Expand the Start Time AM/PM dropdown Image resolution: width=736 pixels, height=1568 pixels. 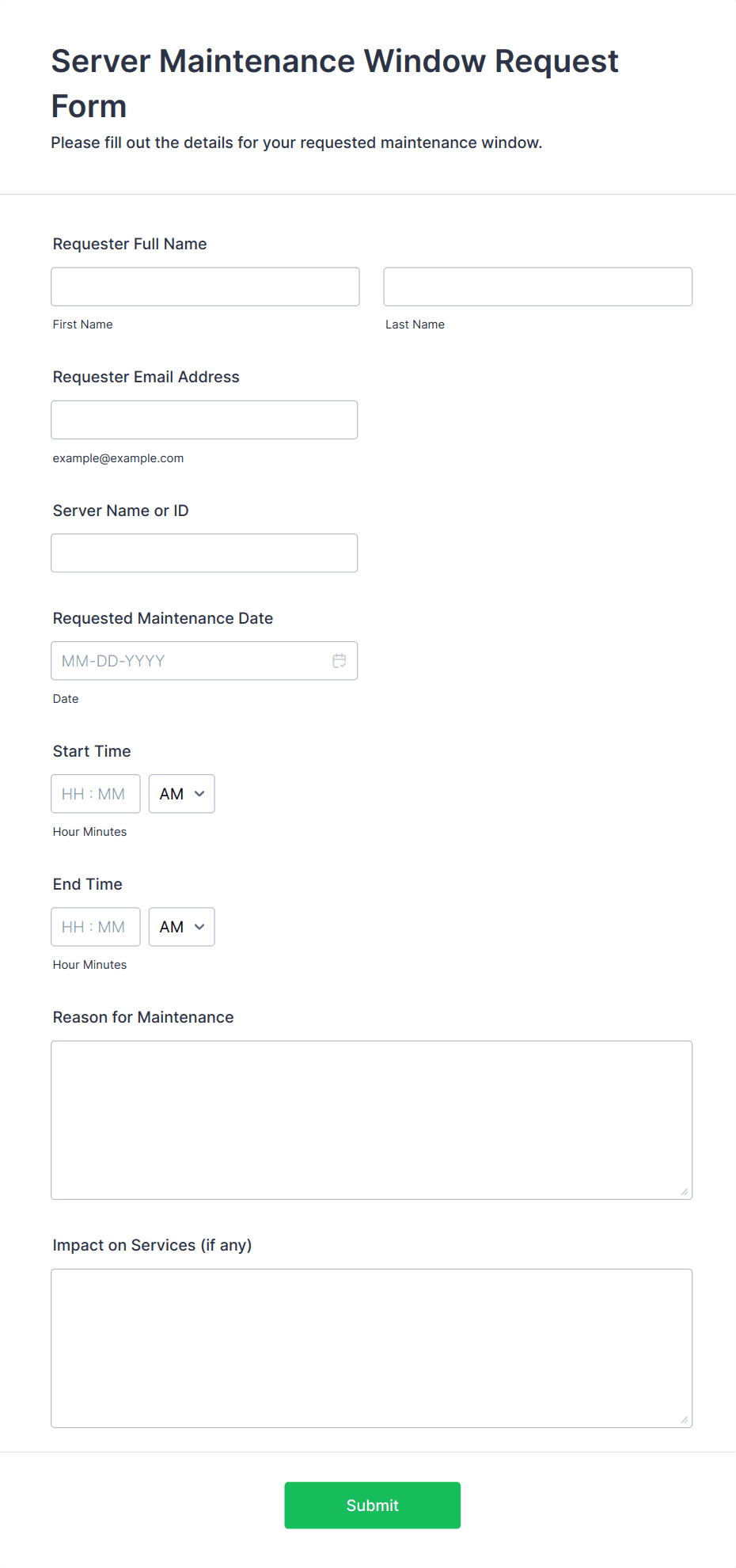click(x=181, y=794)
